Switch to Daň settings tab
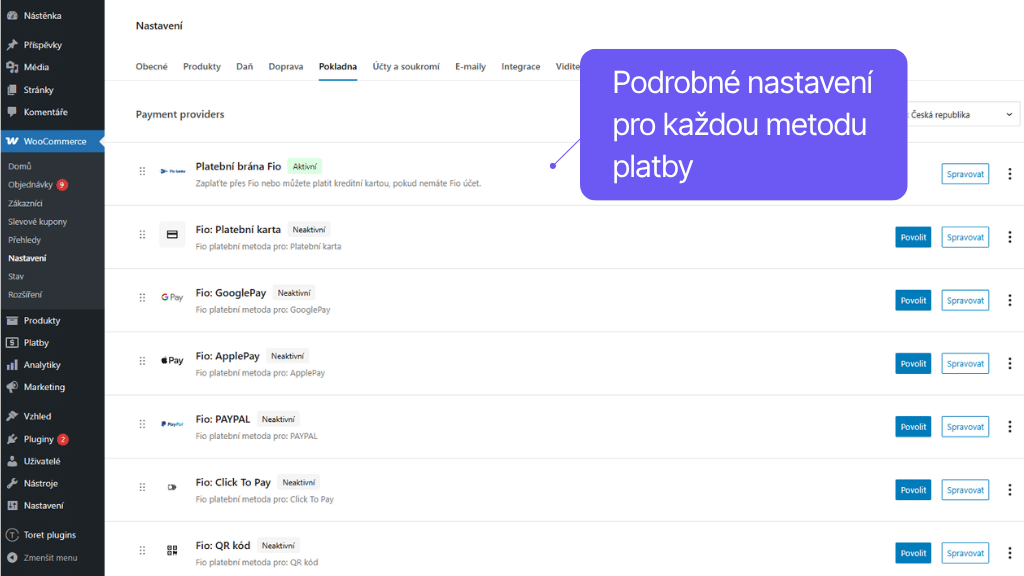1024x576 pixels. coord(244,67)
